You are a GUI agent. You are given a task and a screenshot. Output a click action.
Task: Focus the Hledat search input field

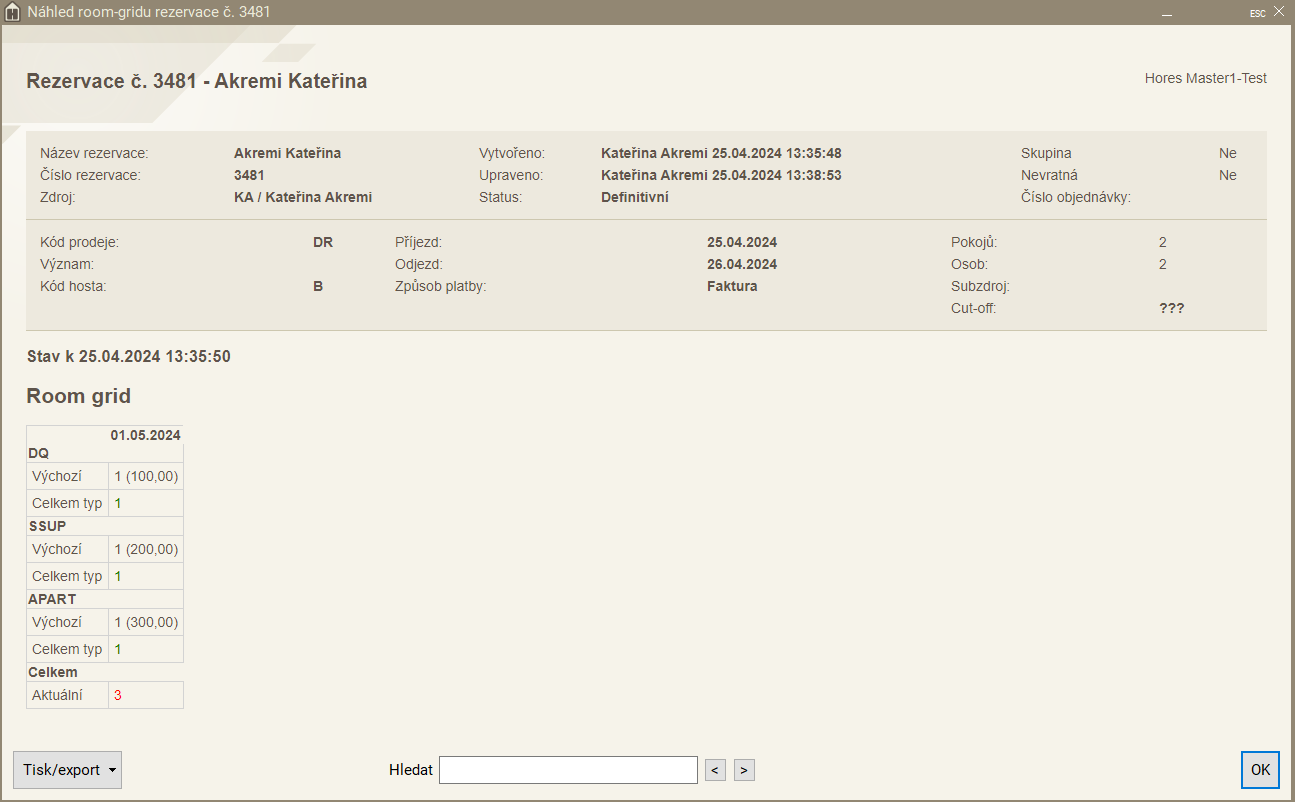(x=568, y=770)
